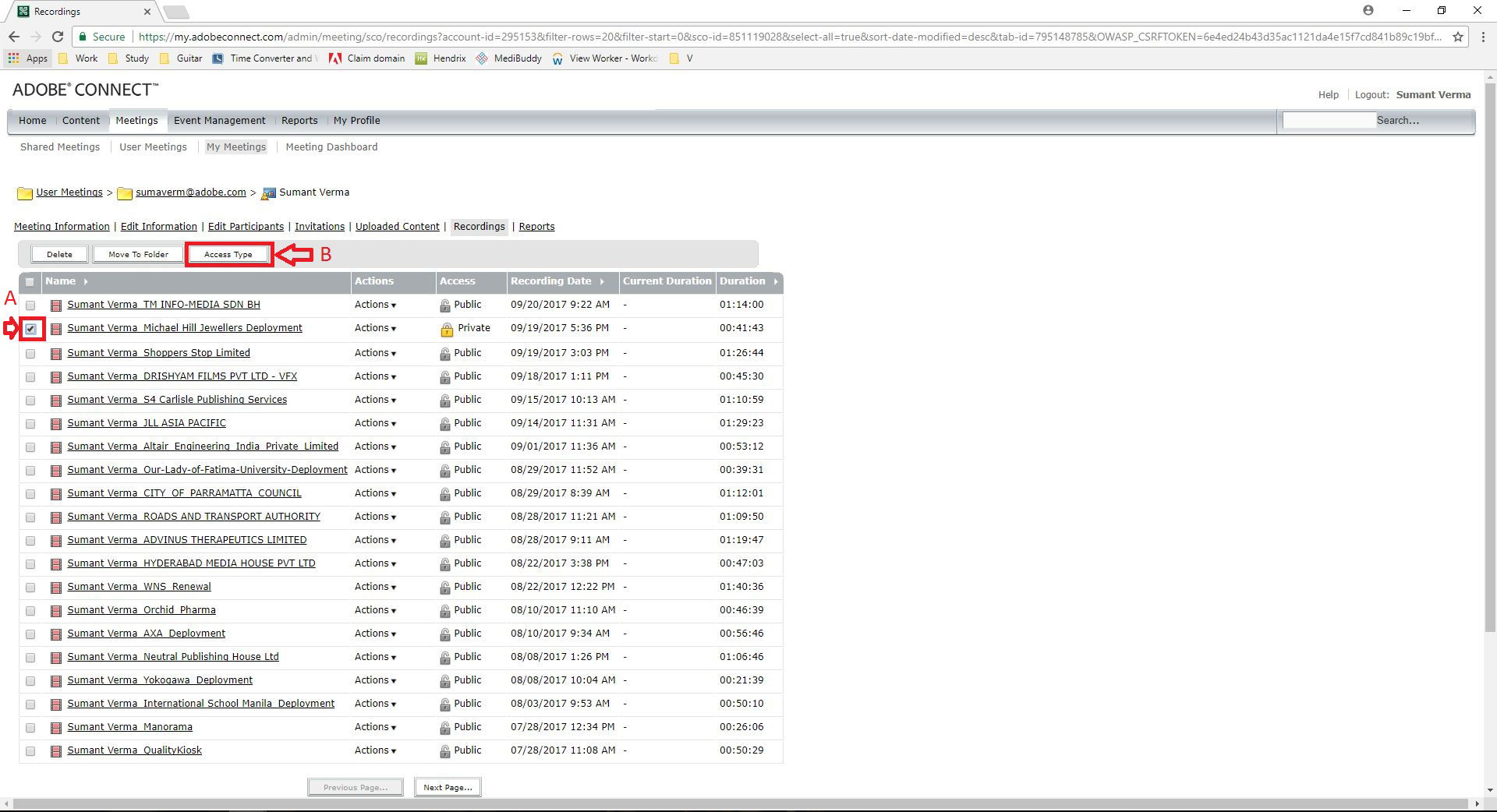Bookmark this page with the star icon
The image size is (1497, 812).
click(1457, 37)
